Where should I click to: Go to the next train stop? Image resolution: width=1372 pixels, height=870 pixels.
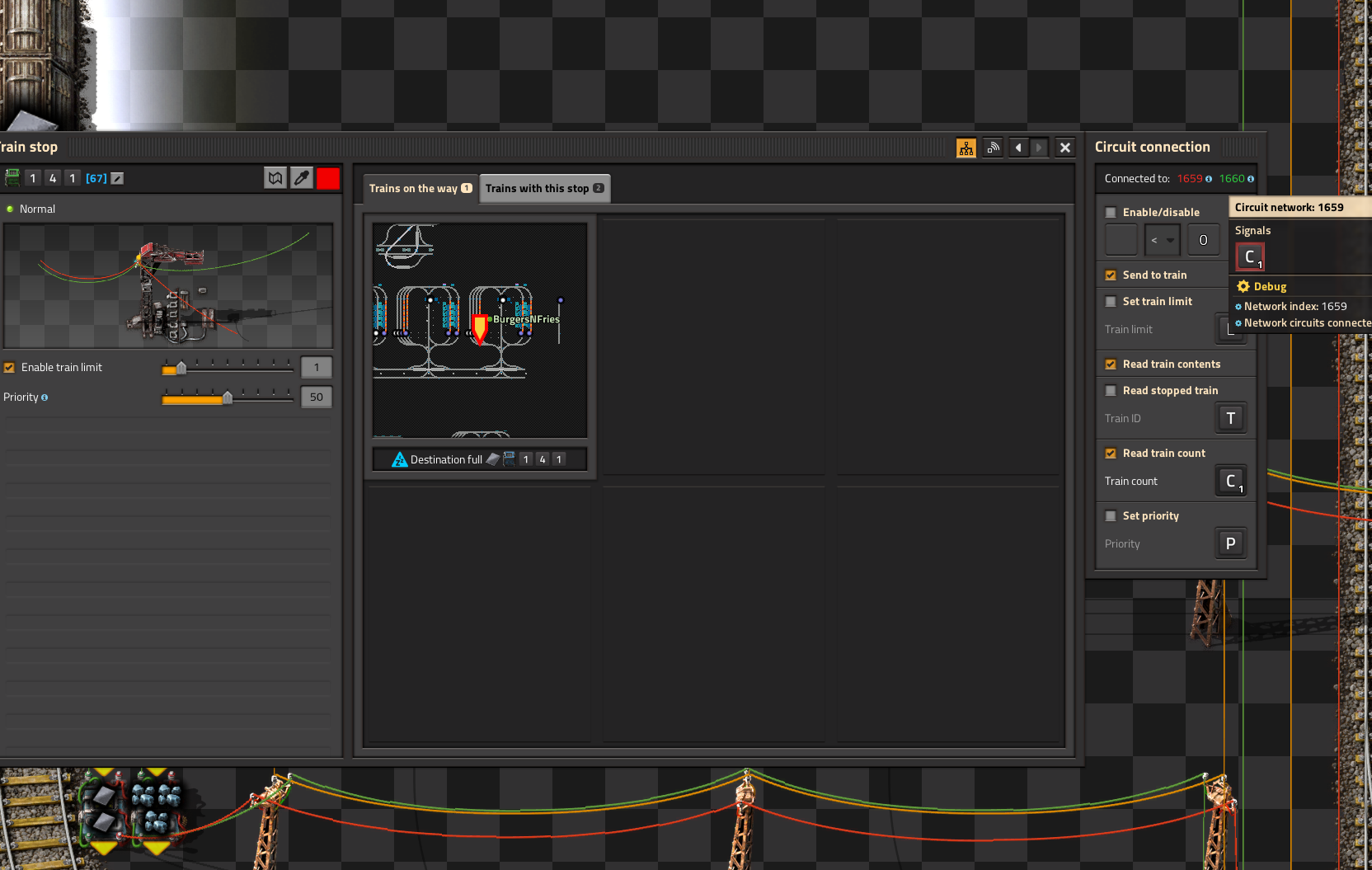(x=1039, y=148)
